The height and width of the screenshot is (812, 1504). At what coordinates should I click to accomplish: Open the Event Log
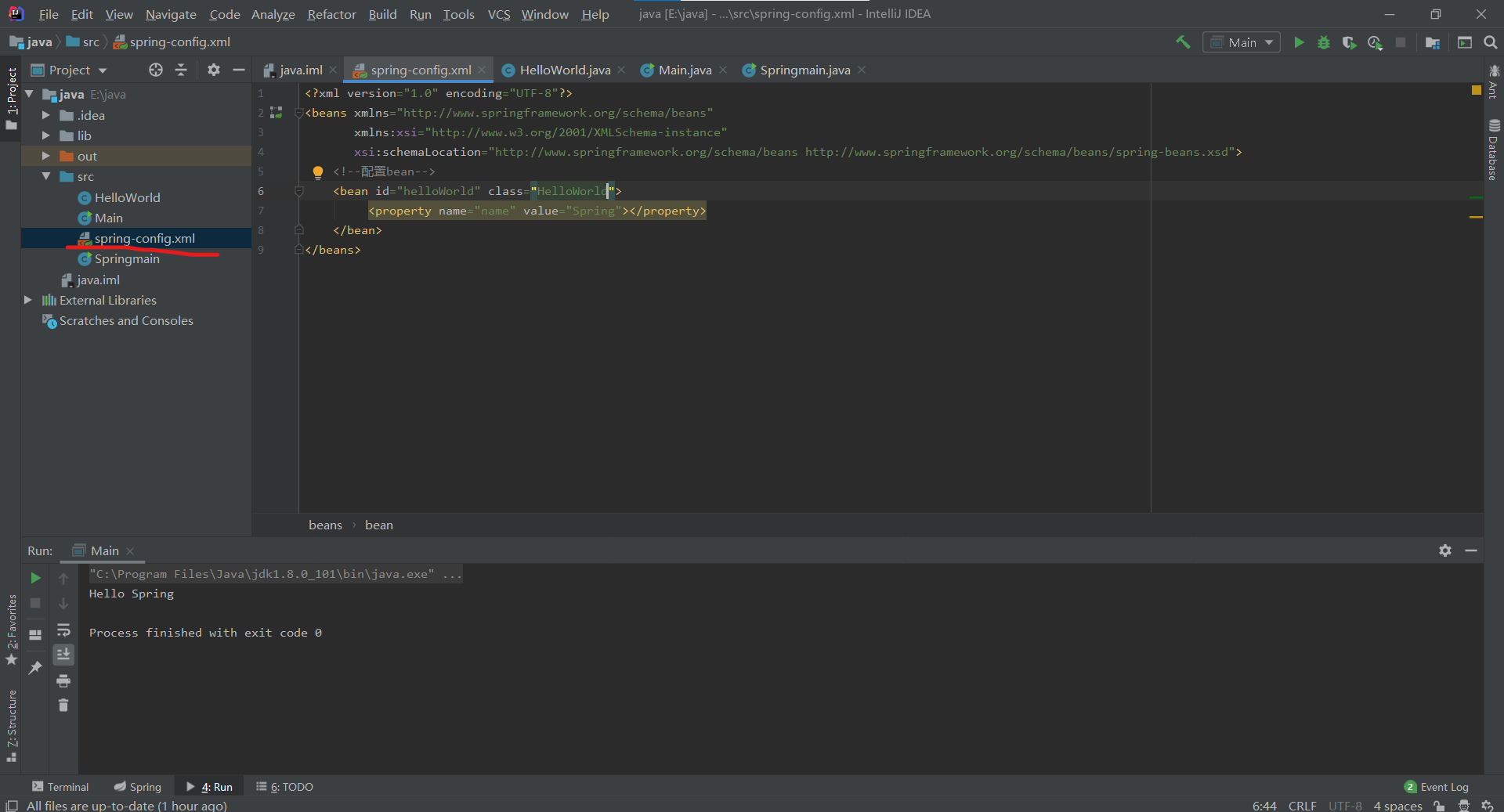click(1437, 787)
